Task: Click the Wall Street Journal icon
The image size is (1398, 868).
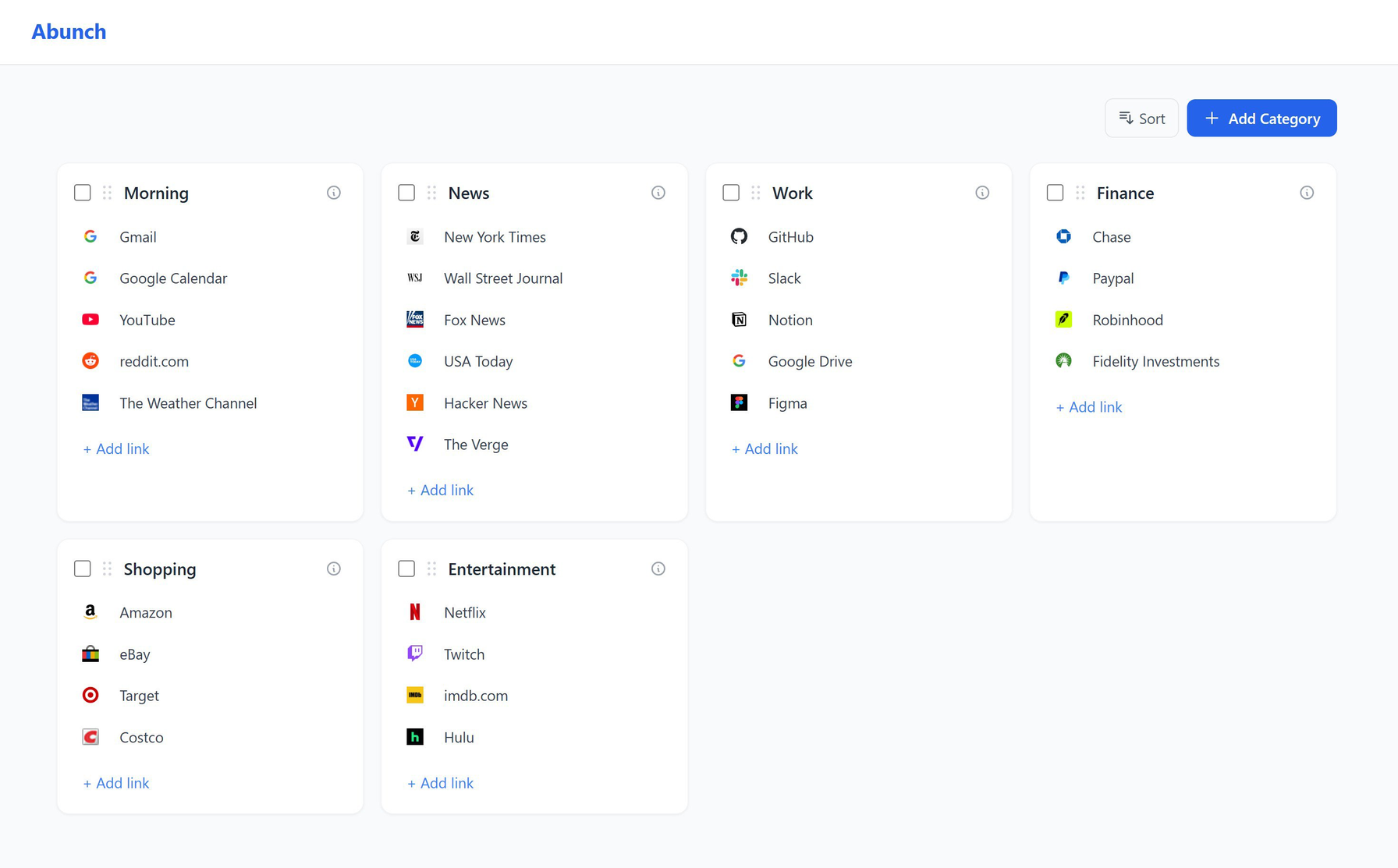Action: 415,278
